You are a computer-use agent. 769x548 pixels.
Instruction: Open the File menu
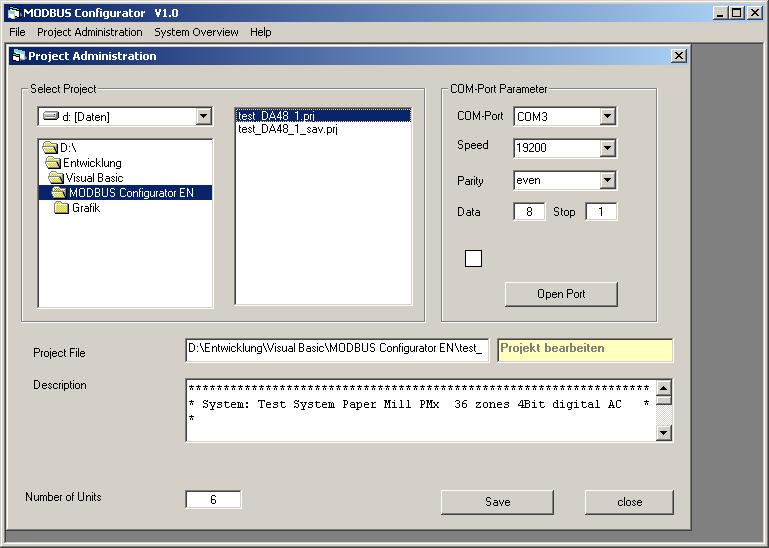point(17,32)
